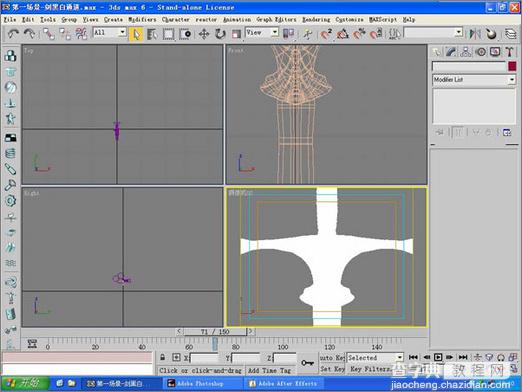The image size is (522, 392).
Task: Switch to the Hierarchy command panel tab
Action: click(466, 52)
